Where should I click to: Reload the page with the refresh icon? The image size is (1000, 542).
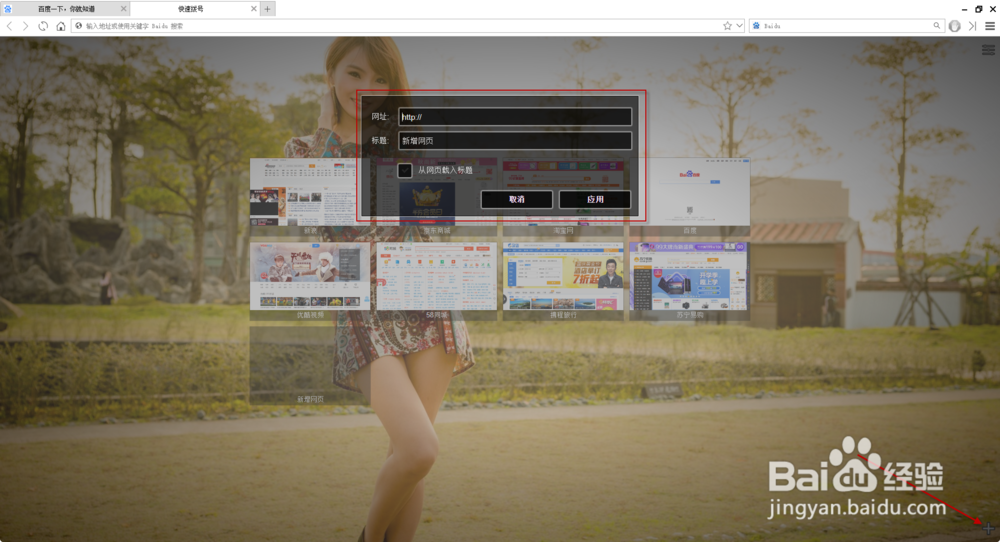(x=43, y=26)
